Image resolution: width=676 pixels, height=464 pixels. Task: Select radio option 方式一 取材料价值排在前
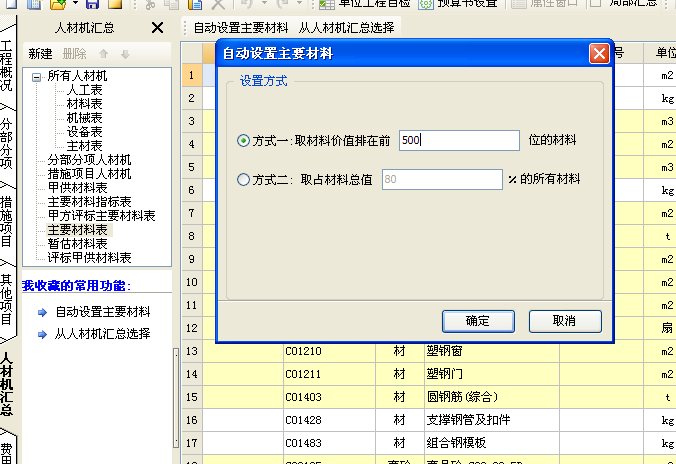point(243,141)
